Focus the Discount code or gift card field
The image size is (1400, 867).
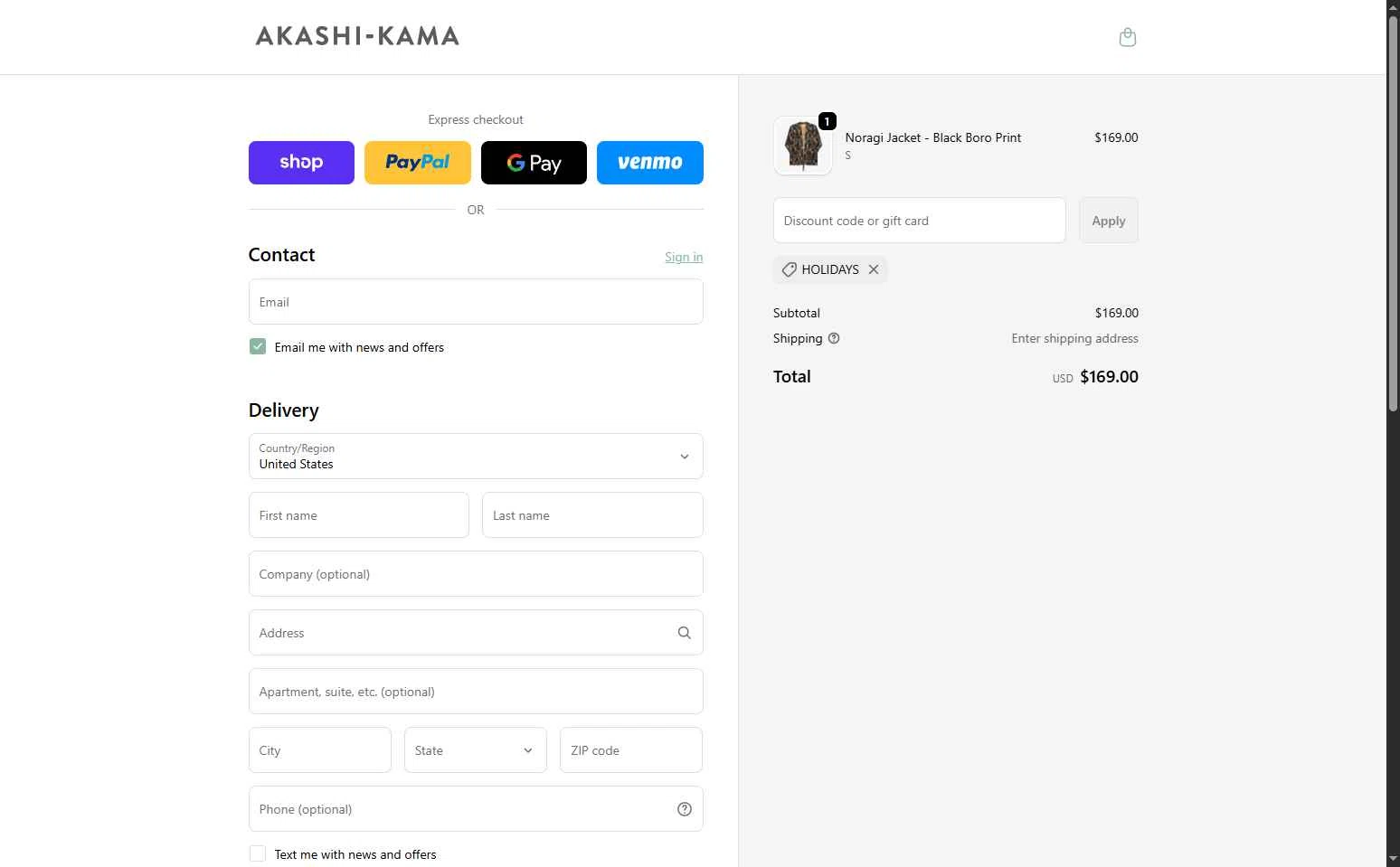919,221
